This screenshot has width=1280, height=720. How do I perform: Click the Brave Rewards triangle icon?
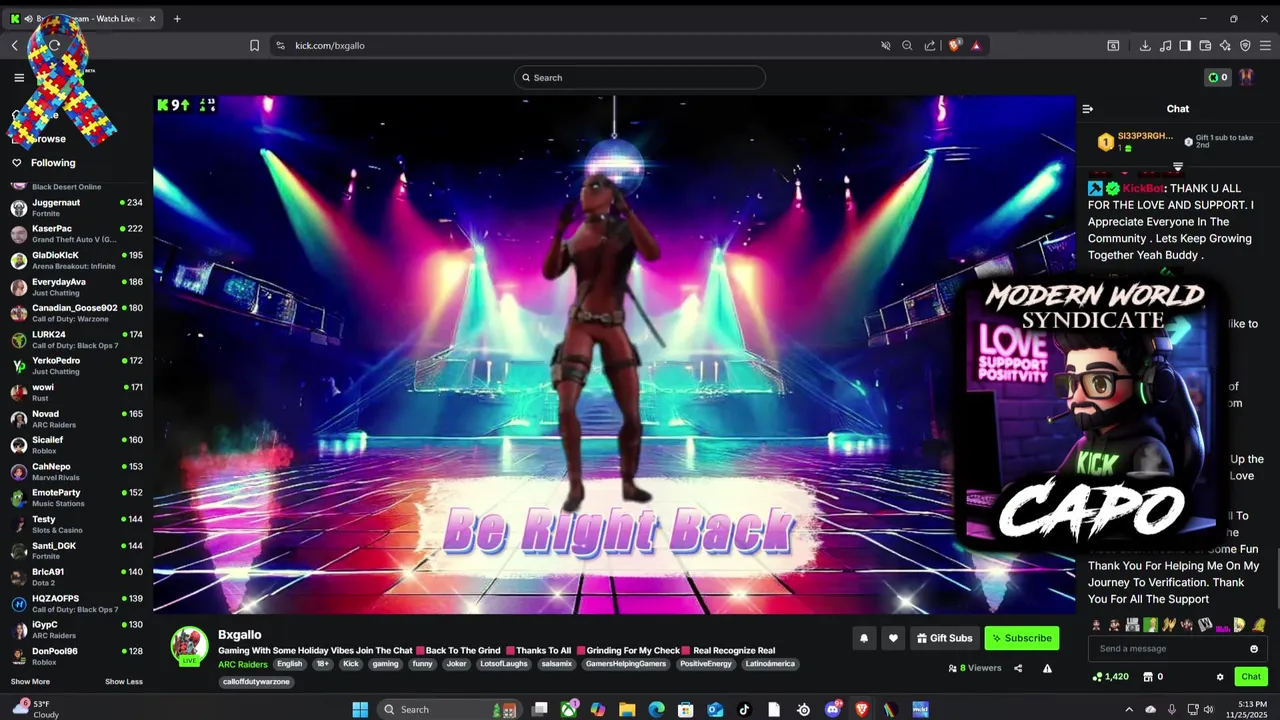[976, 45]
